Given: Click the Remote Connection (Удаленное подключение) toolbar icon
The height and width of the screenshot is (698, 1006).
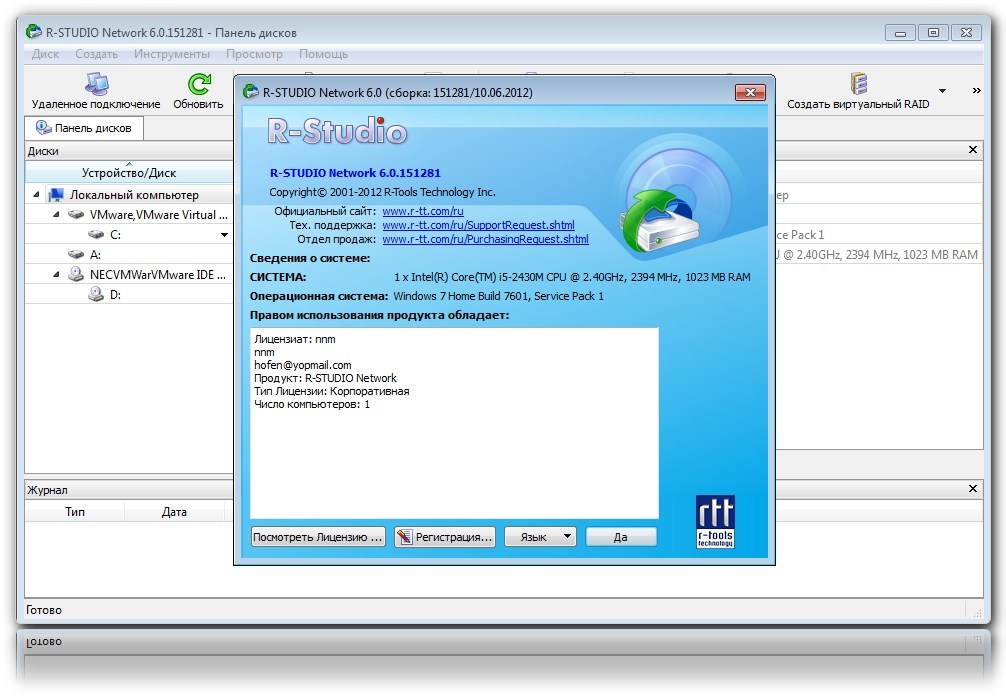Looking at the screenshot, I should [x=96, y=84].
